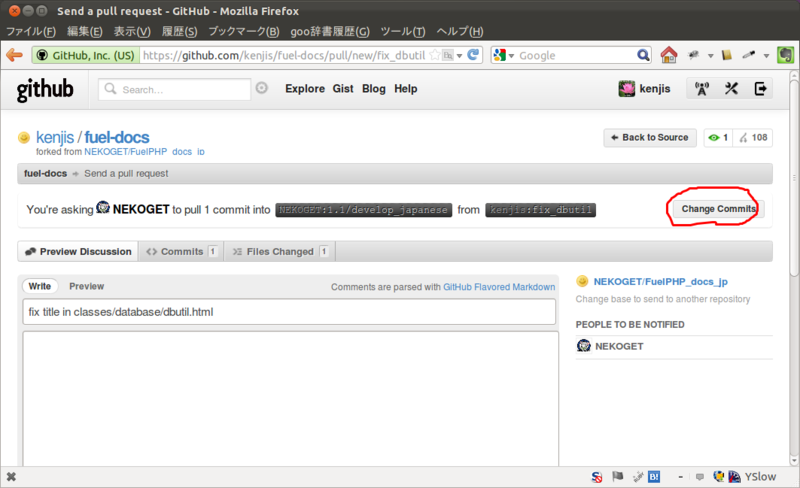The image size is (800, 488).
Task: Click the Change Commits button
Action: click(718, 209)
